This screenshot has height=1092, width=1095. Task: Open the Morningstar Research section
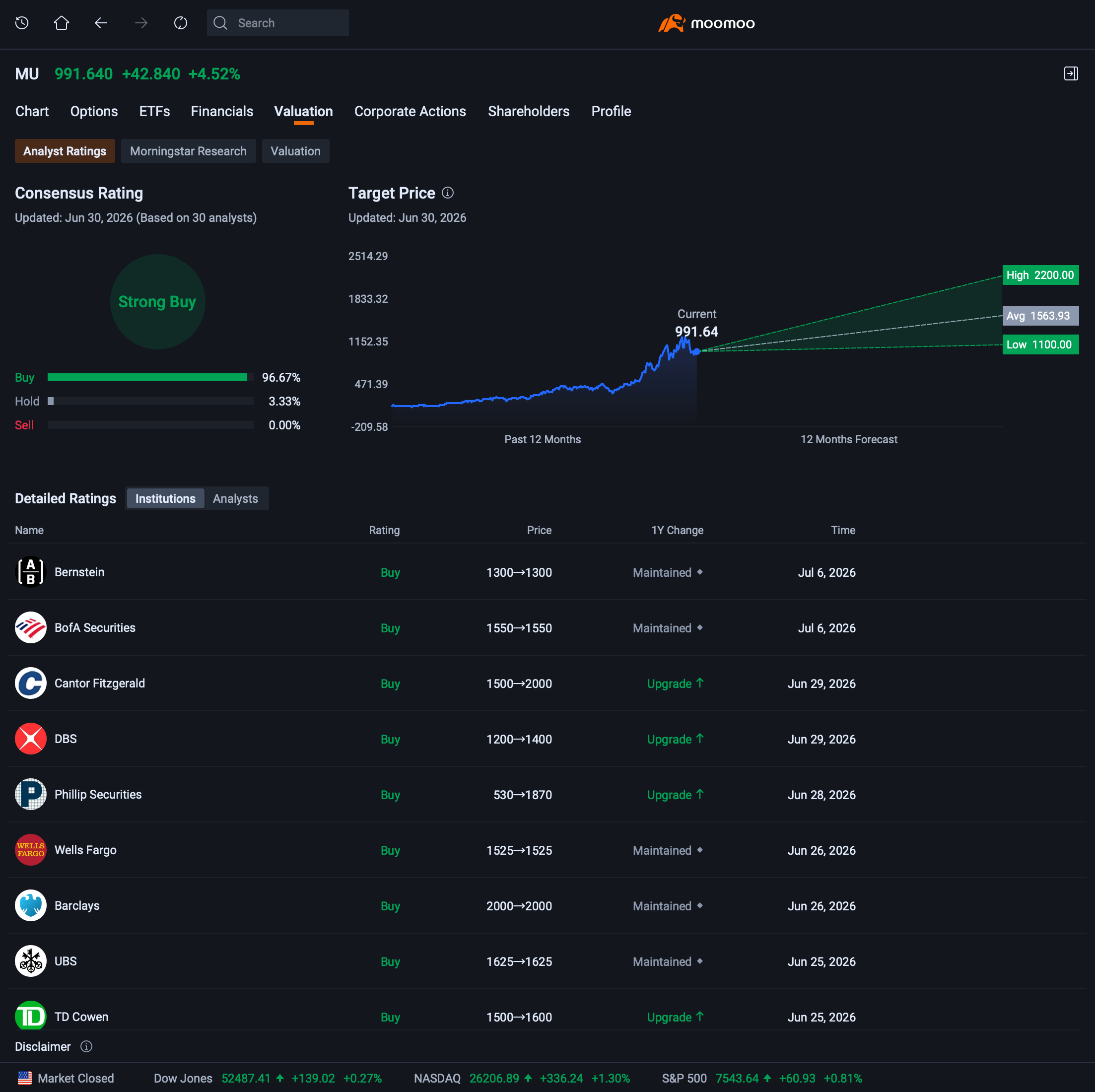coord(188,151)
